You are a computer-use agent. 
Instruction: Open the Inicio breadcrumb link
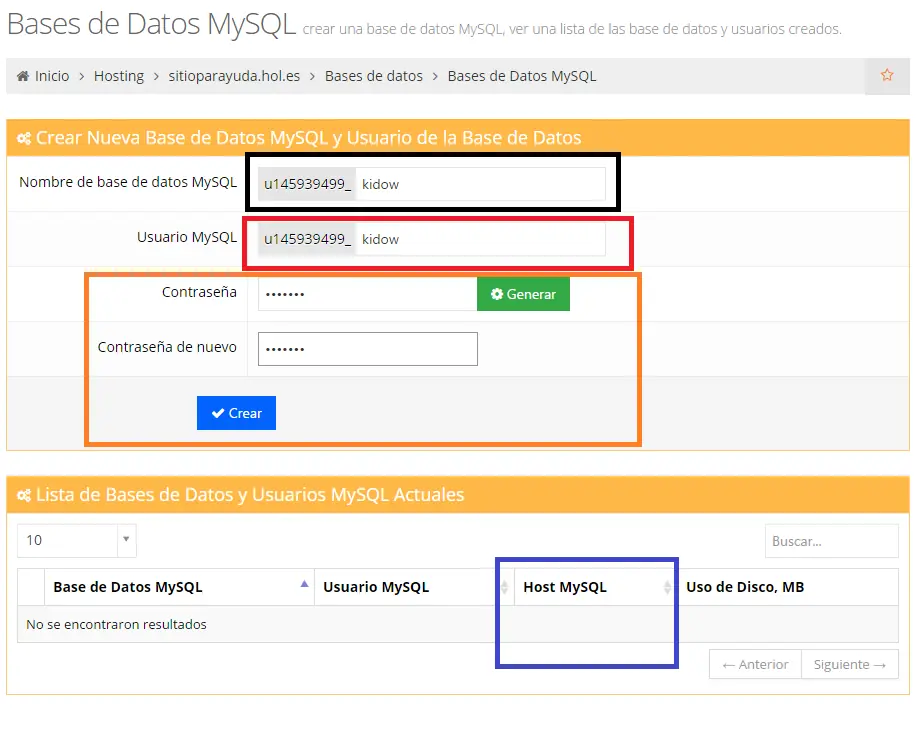click(x=52, y=76)
